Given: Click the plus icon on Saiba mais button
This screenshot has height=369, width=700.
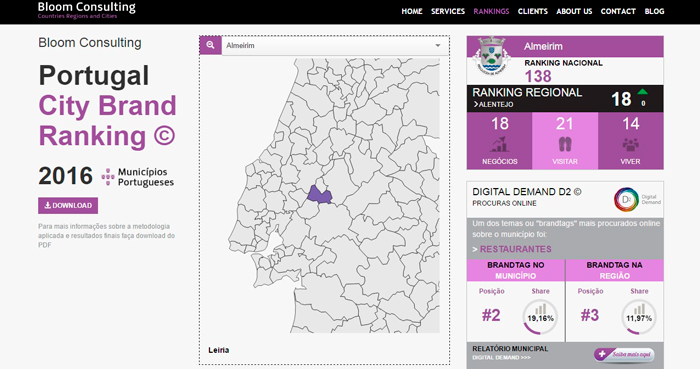Looking at the screenshot, I should point(602,354).
